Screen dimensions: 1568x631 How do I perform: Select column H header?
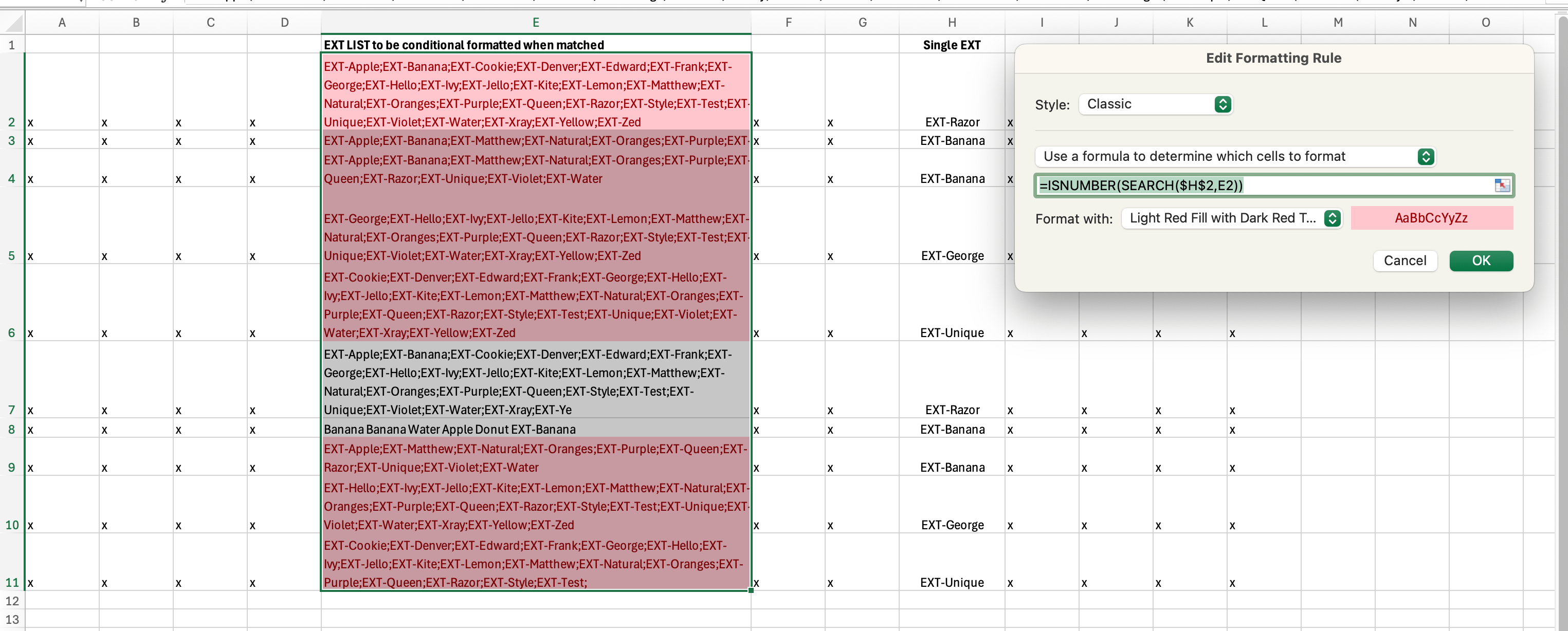pos(952,23)
